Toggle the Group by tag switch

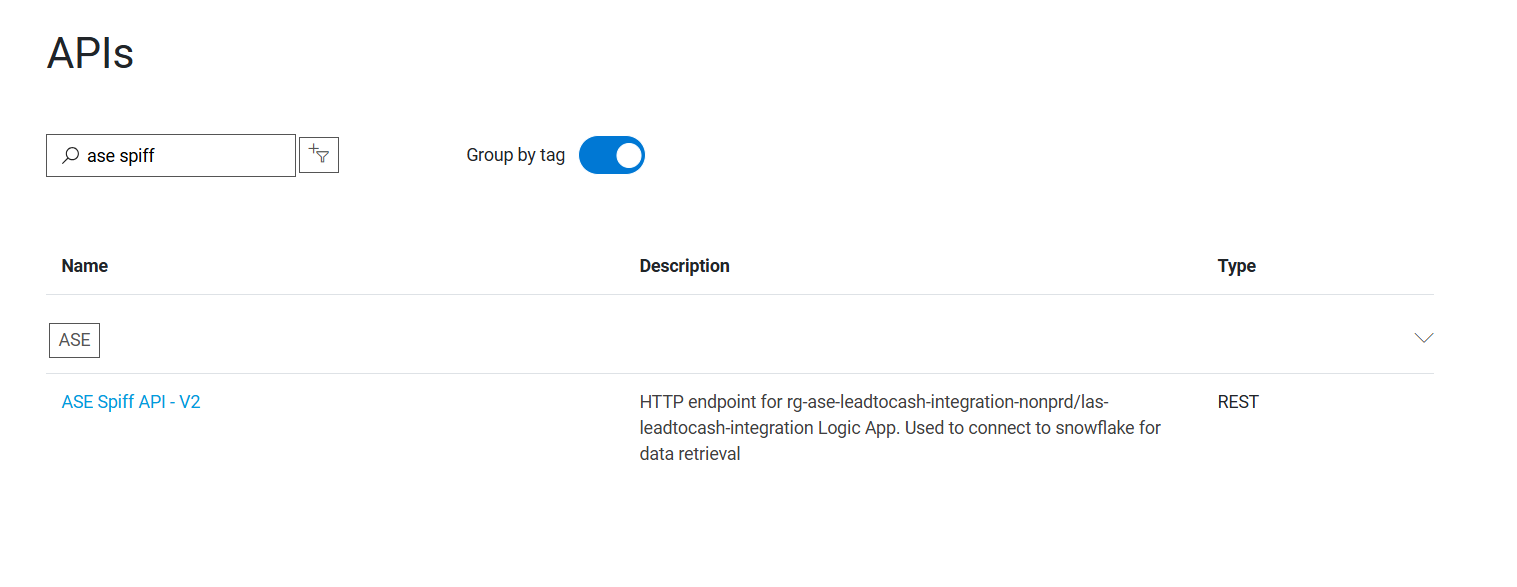611,155
